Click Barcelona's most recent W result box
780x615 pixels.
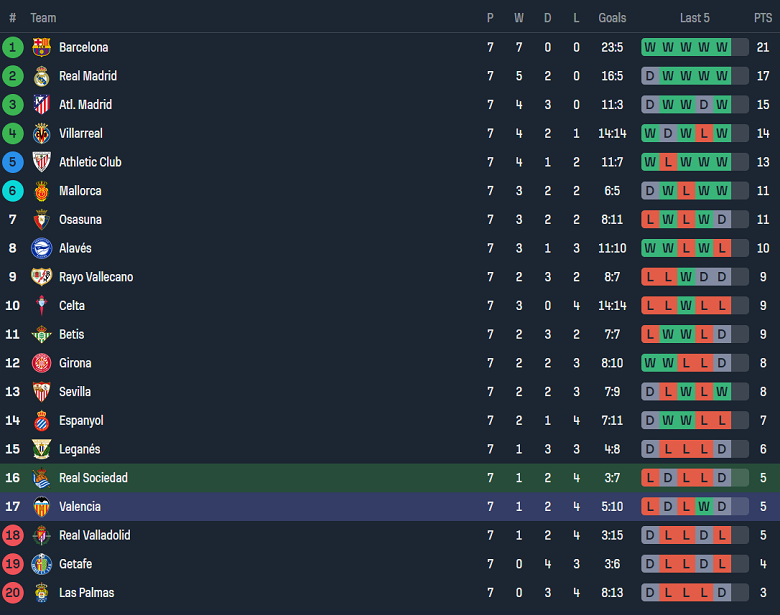coord(722,47)
